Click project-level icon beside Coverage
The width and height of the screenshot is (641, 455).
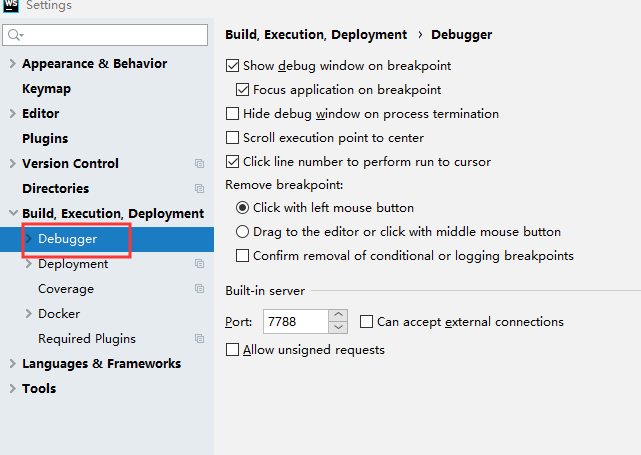click(200, 289)
